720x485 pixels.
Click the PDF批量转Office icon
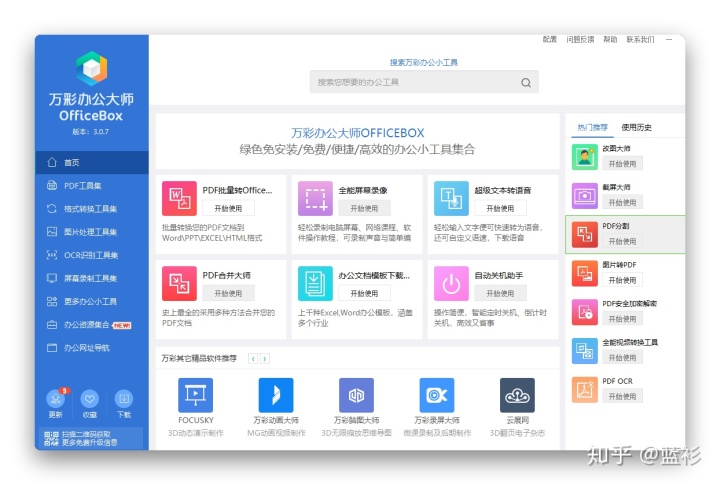pos(179,198)
